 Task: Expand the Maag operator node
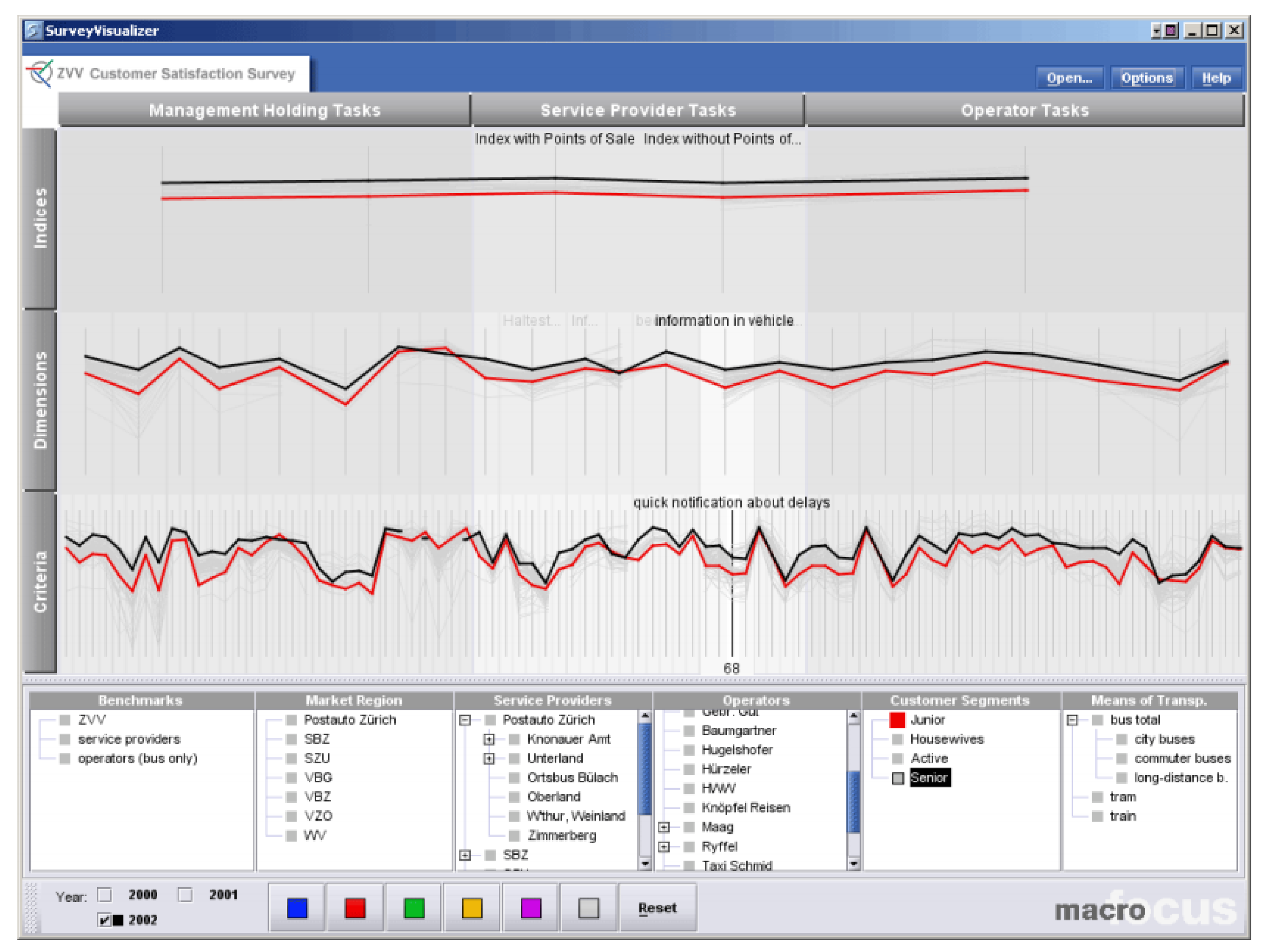(x=663, y=827)
